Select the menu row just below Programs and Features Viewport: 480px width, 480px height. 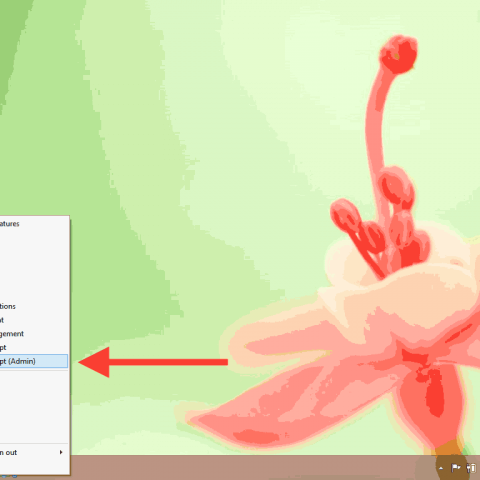(34, 237)
